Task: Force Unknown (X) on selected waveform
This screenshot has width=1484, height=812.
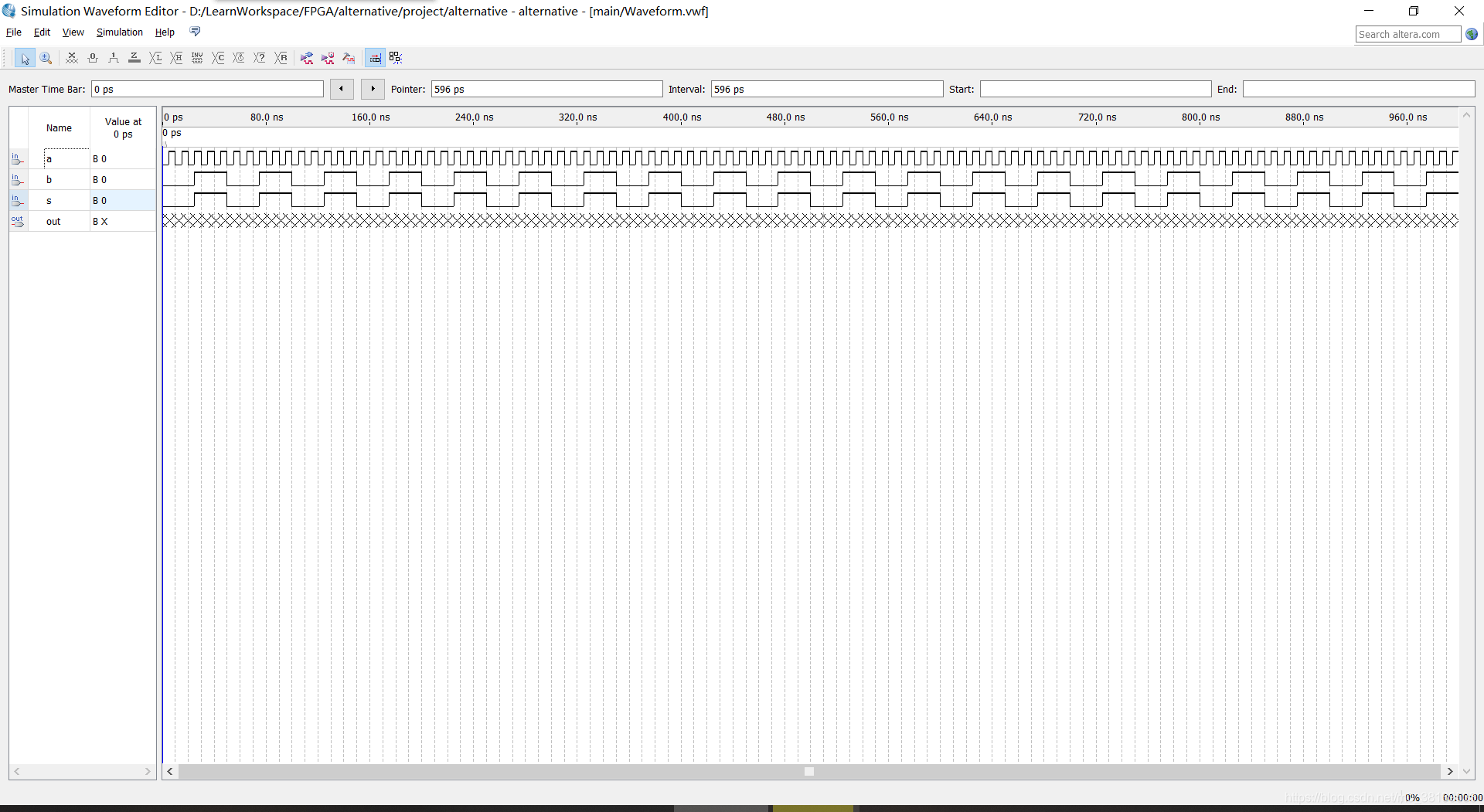Action: (72, 58)
